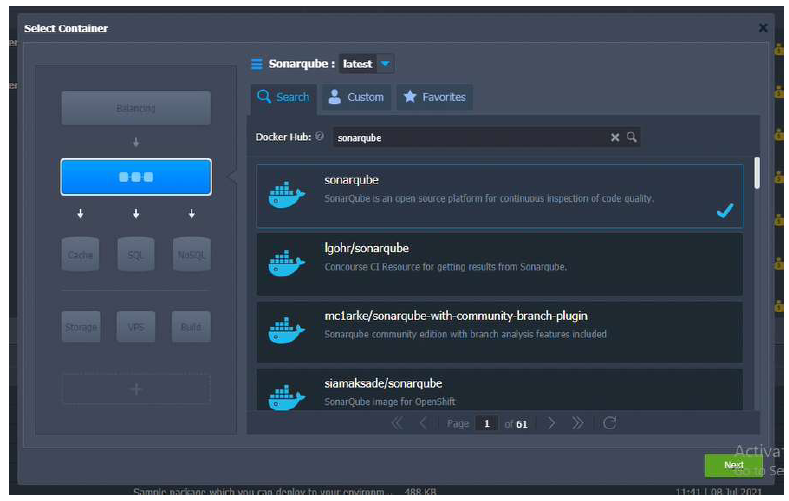The width and height of the screenshot is (789, 501).
Task: Click the plus add-layer box
Action: (x=136, y=389)
